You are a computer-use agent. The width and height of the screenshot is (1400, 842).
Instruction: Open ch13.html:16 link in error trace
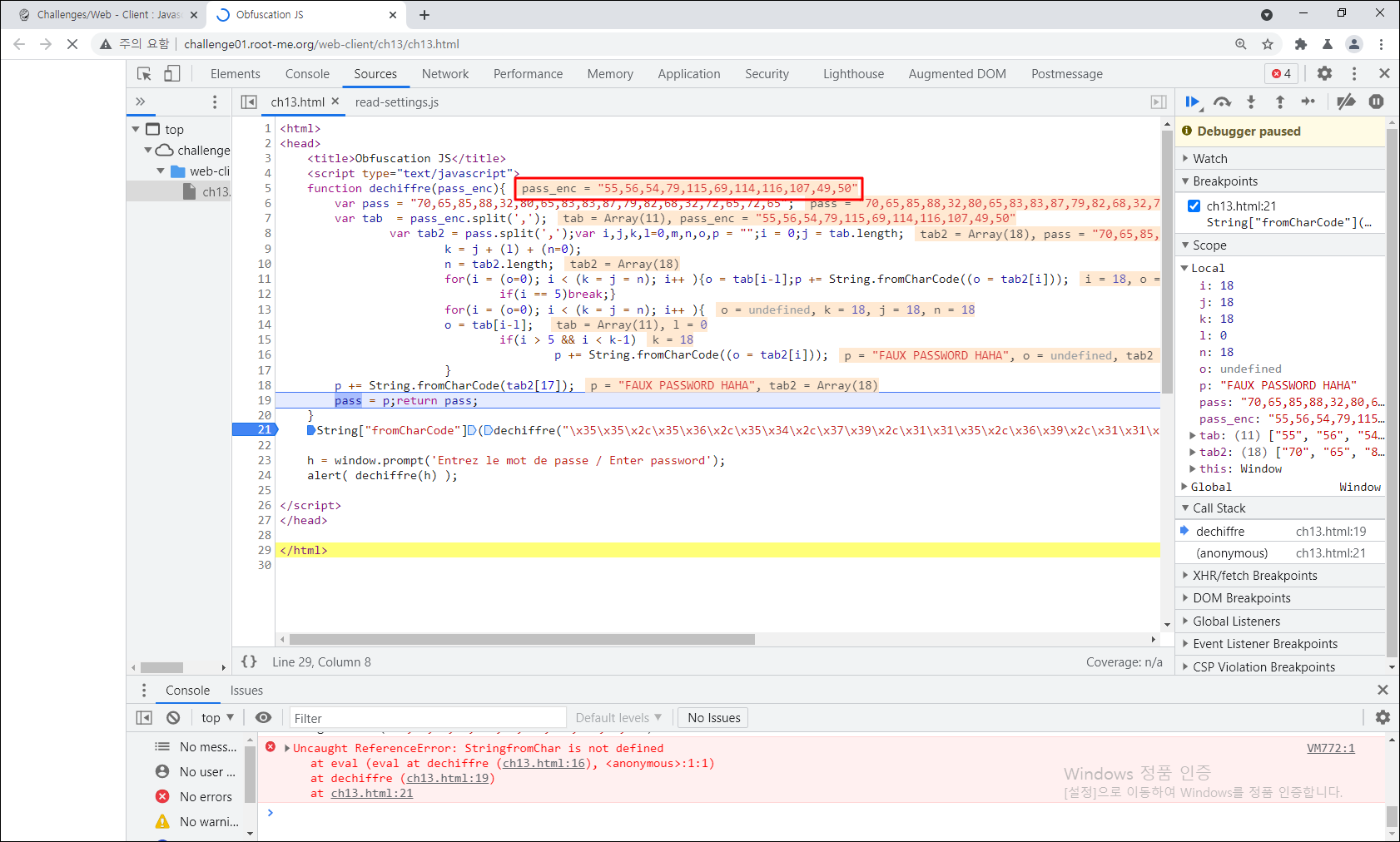tap(544, 763)
